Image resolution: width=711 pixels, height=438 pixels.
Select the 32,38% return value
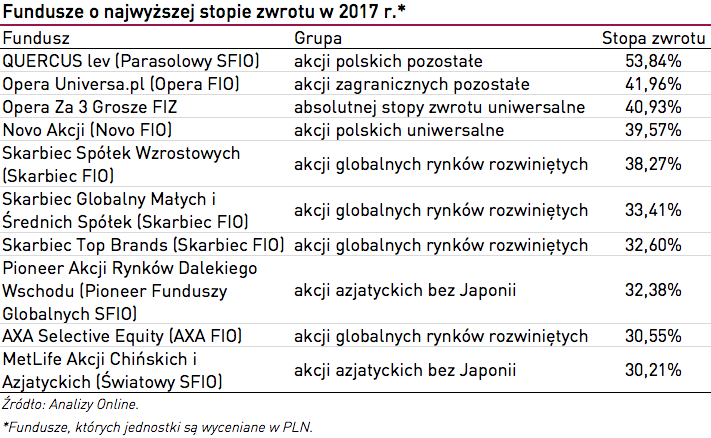[653, 290]
